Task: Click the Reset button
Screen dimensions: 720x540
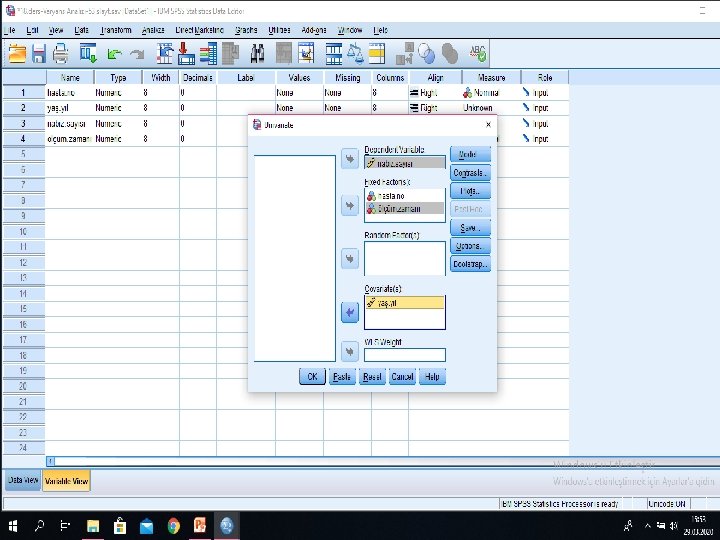Action: 372,377
